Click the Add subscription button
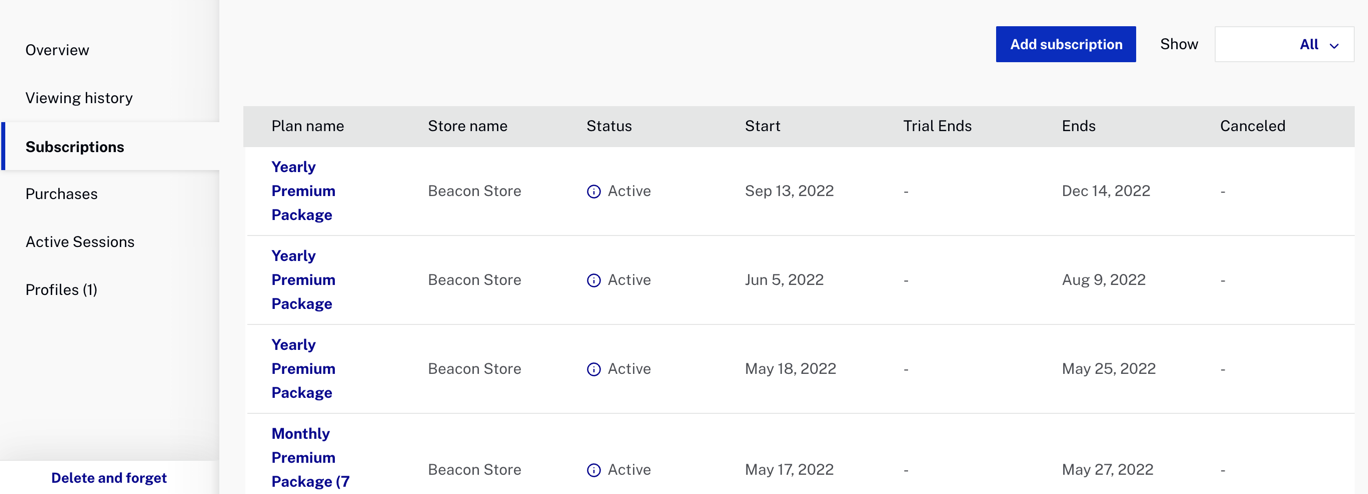The image size is (1368, 494). pyautogui.click(x=1065, y=45)
